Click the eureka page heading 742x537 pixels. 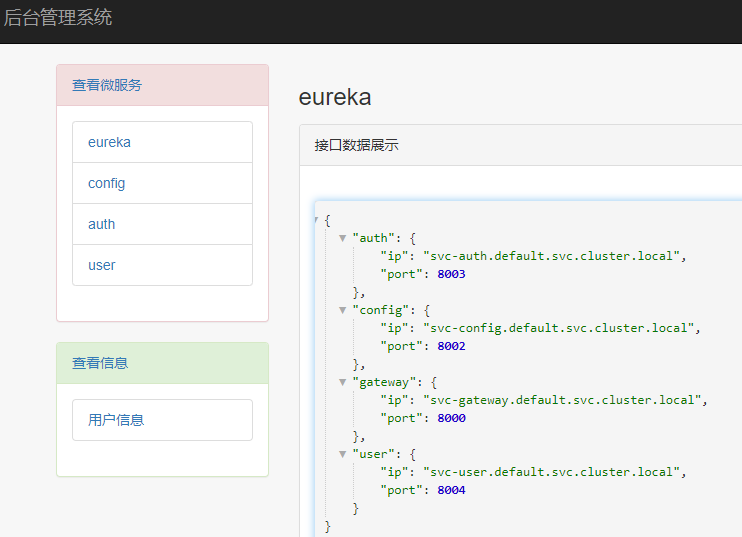point(335,97)
